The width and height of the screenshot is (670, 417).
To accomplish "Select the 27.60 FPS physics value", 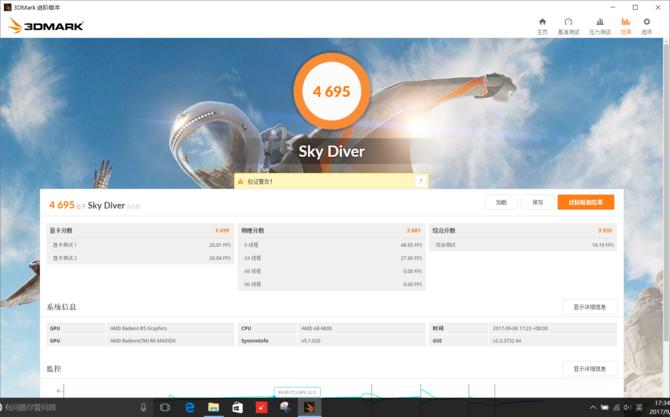I will [x=411, y=258].
